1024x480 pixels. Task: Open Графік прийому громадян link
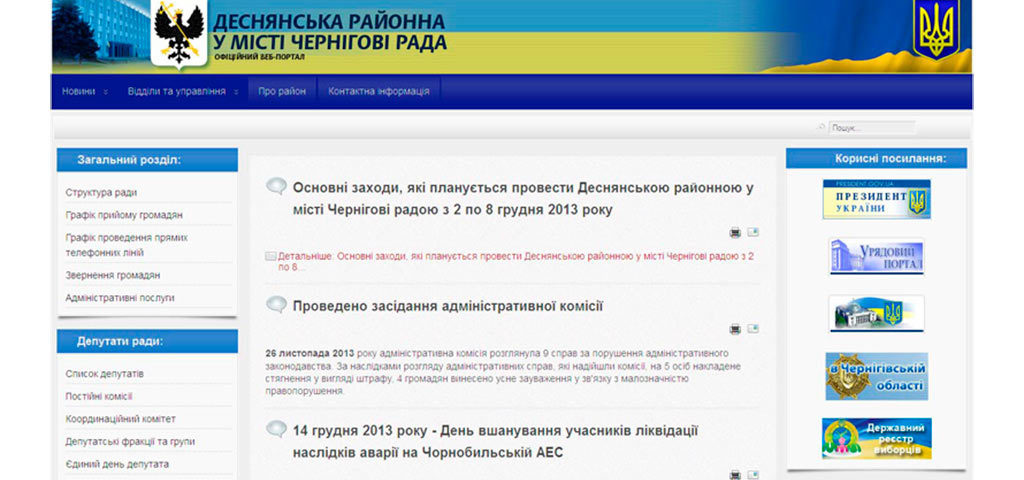(124, 215)
